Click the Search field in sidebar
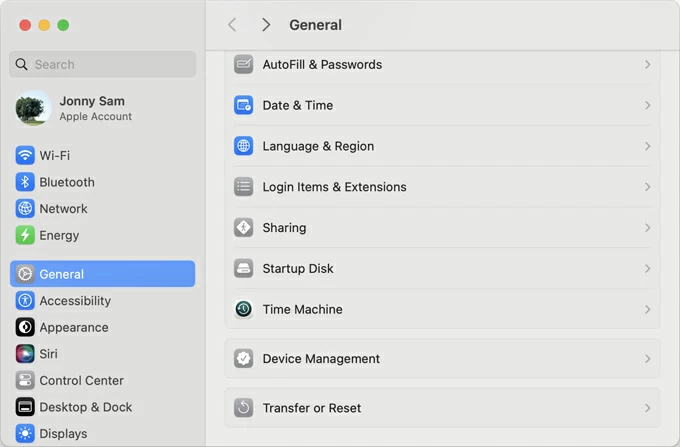This screenshot has width=680, height=447. coord(103,65)
